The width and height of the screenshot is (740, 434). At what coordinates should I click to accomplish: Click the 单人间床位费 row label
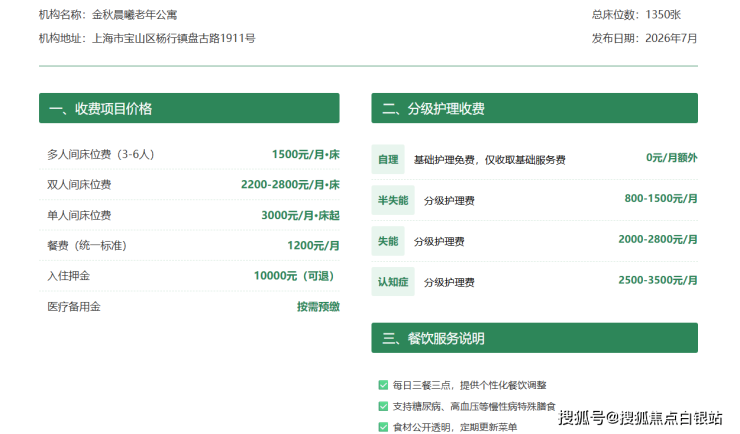79,215
